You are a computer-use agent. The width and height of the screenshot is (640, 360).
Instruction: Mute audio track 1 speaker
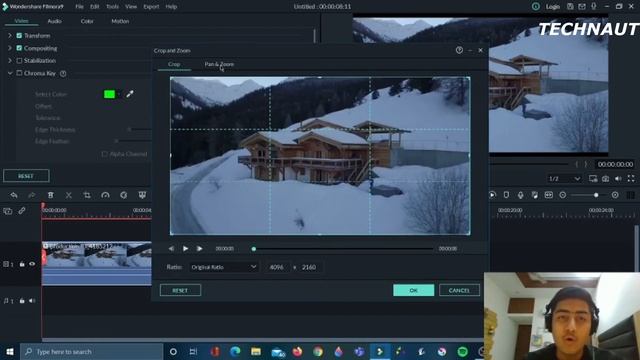(x=32, y=301)
